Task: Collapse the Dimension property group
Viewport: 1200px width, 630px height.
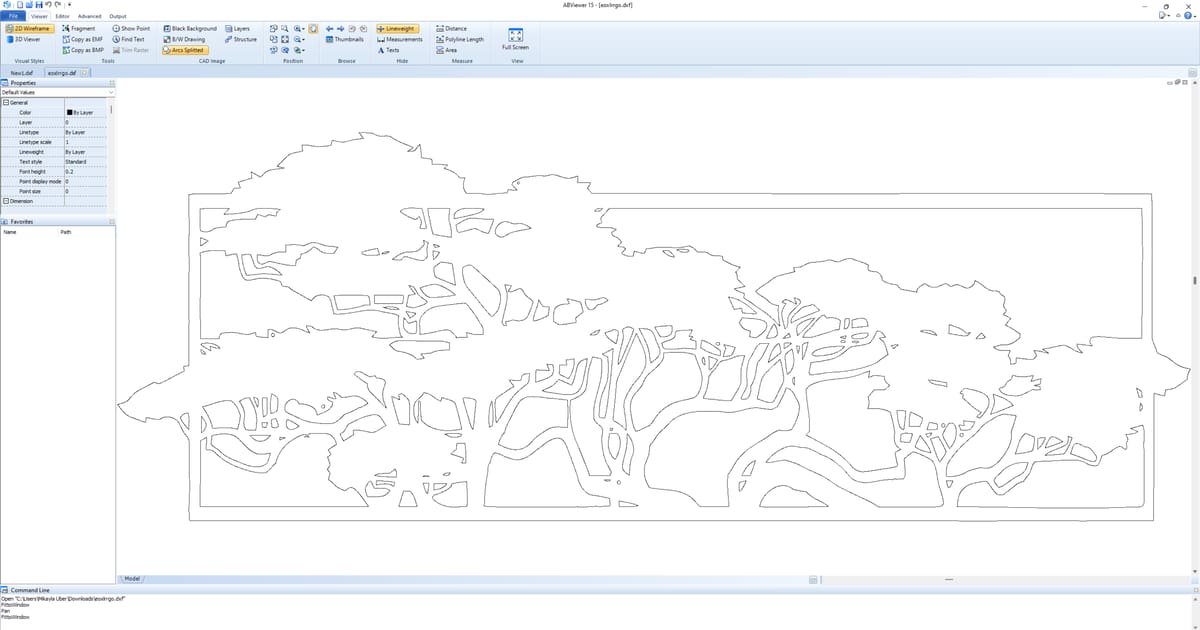Action: [5, 201]
